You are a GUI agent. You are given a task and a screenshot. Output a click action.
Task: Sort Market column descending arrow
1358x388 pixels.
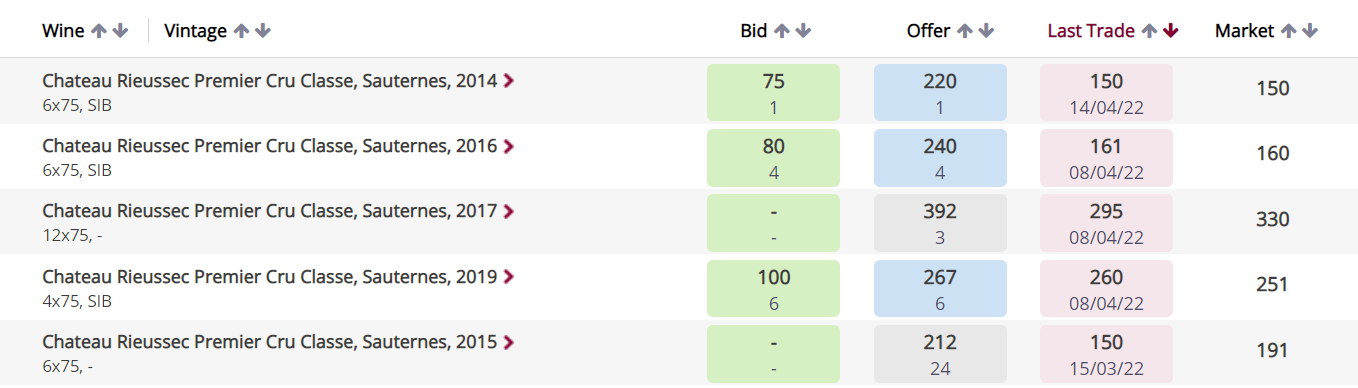(x=1310, y=31)
